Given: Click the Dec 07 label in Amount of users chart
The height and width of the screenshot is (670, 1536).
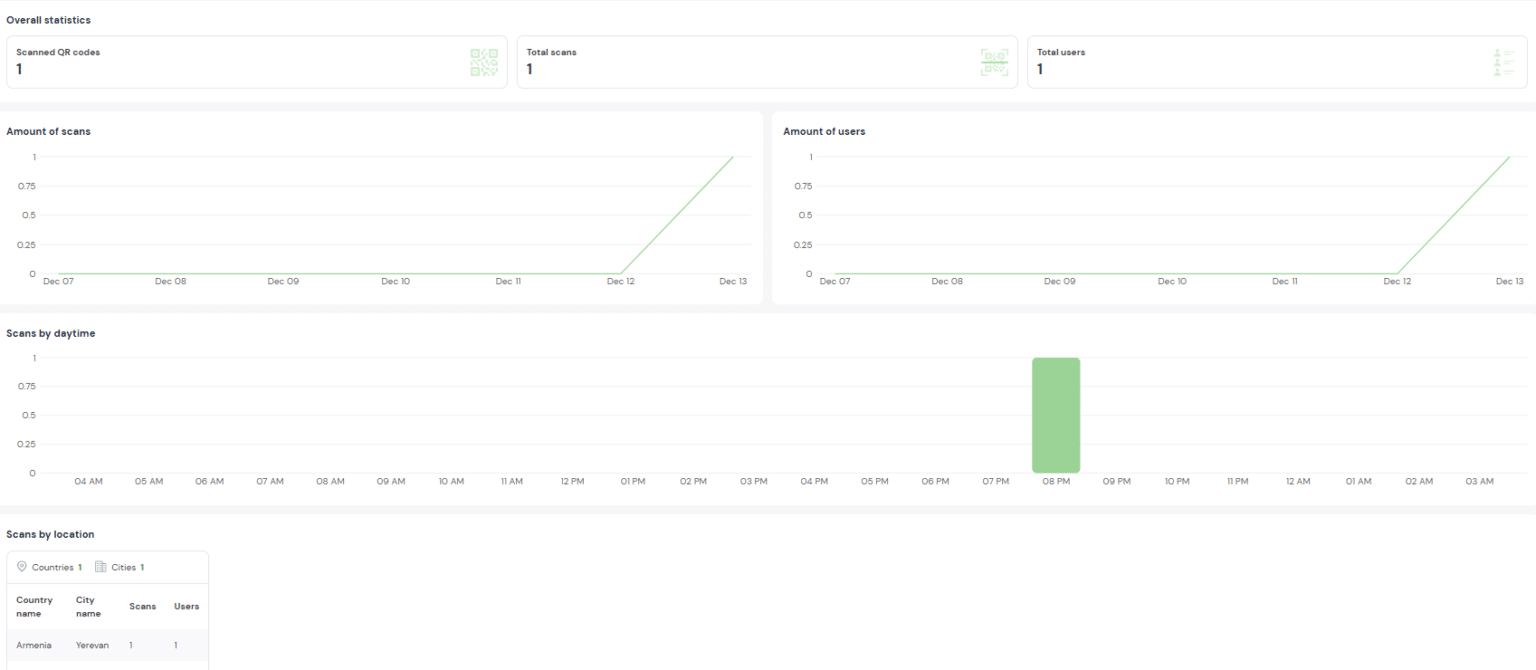Looking at the screenshot, I should (834, 282).
